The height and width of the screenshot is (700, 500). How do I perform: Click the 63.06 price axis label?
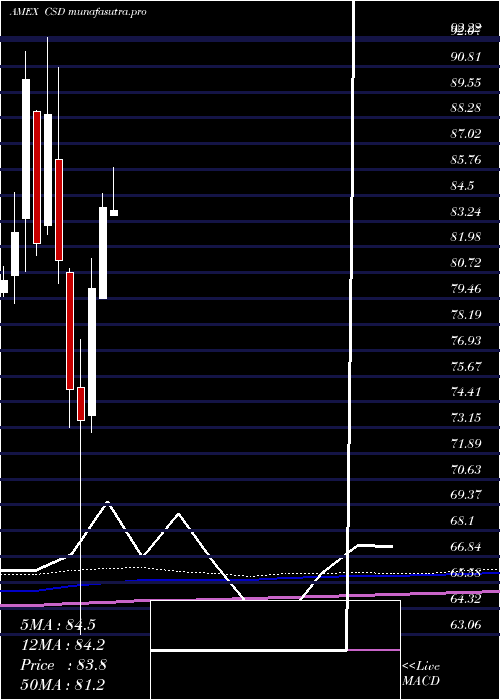click(x=466, y=624)
